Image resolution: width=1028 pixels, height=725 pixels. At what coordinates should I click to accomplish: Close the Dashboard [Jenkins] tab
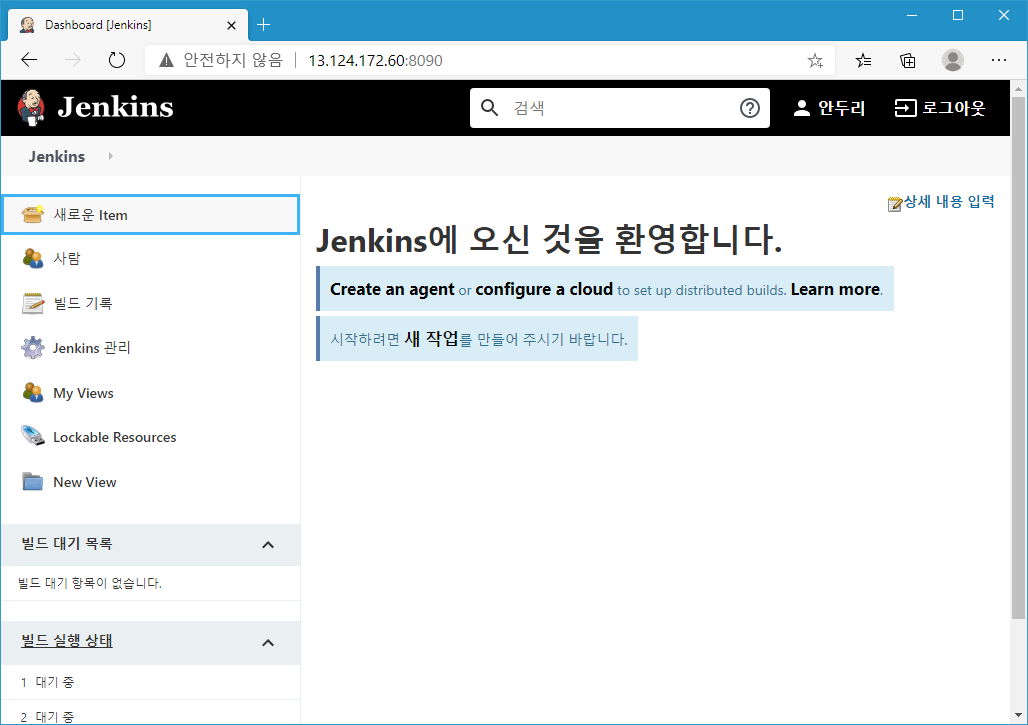[x=231, y=26]
